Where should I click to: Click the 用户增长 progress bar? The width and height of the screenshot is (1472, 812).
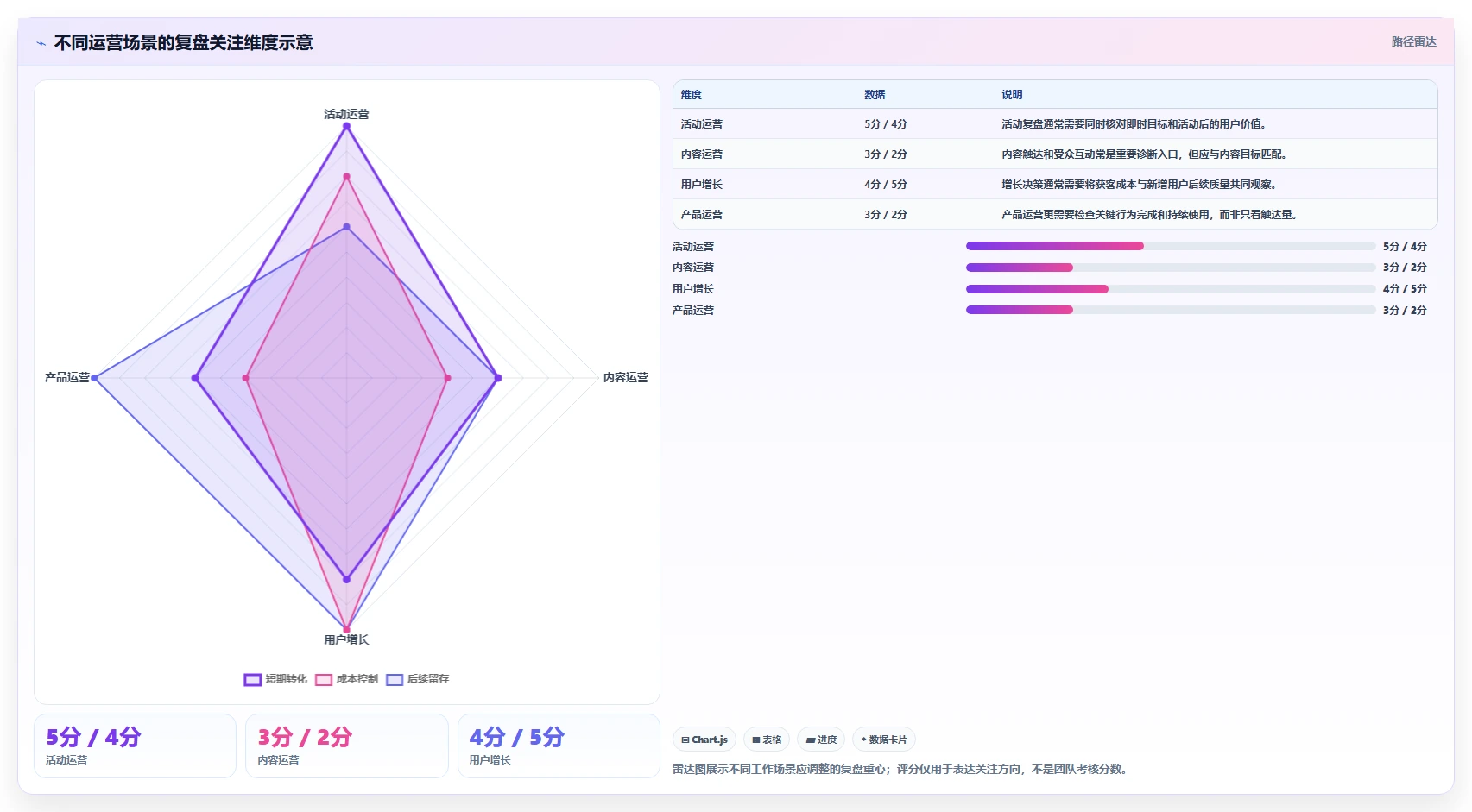[1171, 289]
